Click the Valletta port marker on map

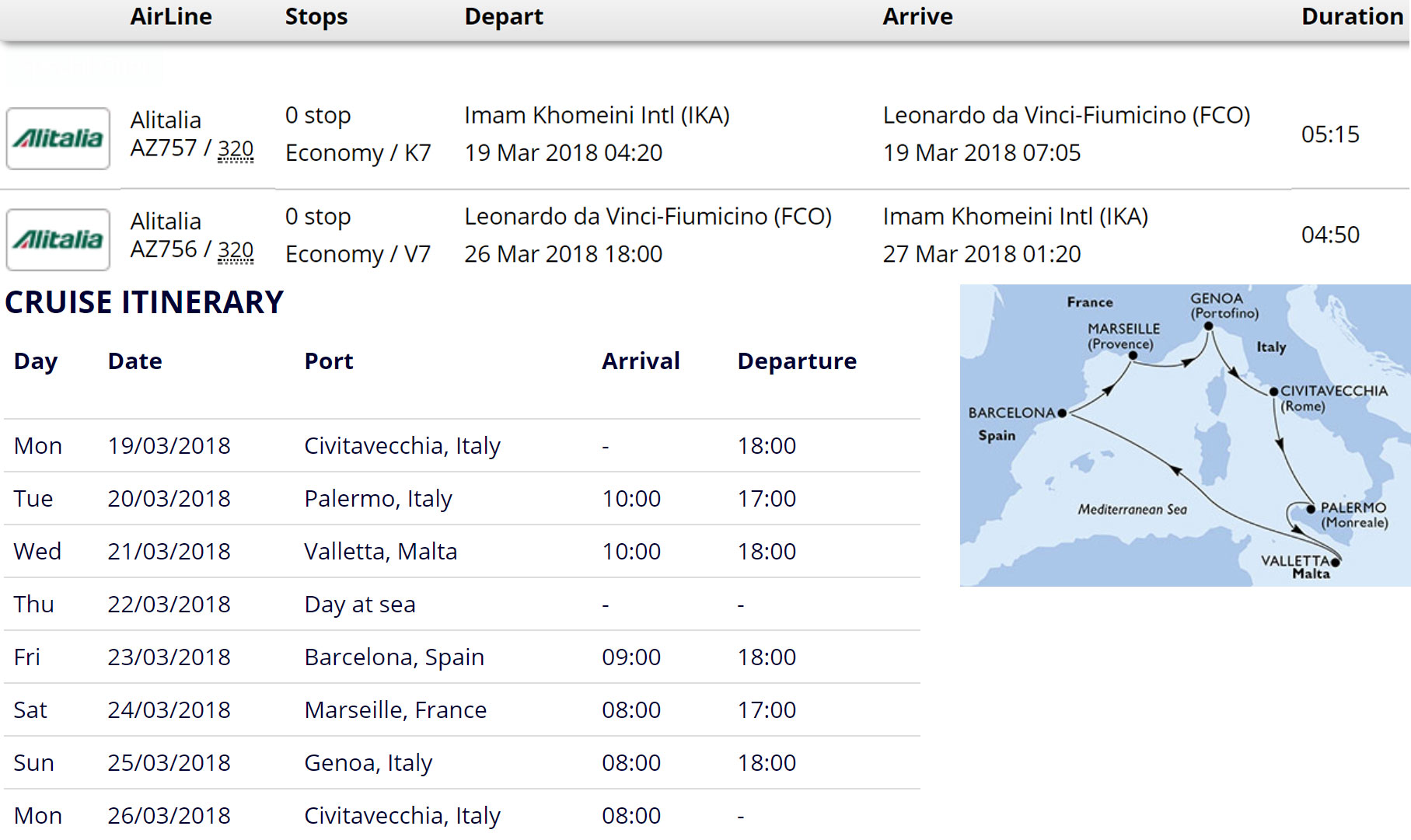coord(1335,561)
